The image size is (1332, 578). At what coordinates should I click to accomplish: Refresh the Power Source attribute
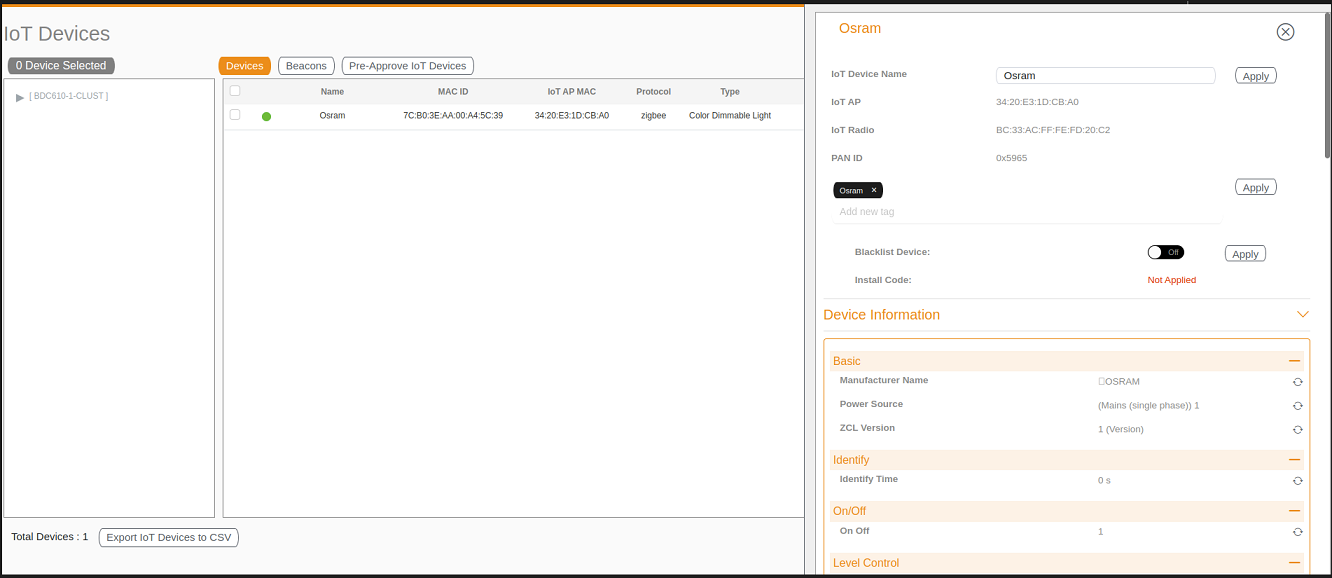[1297, 406]
